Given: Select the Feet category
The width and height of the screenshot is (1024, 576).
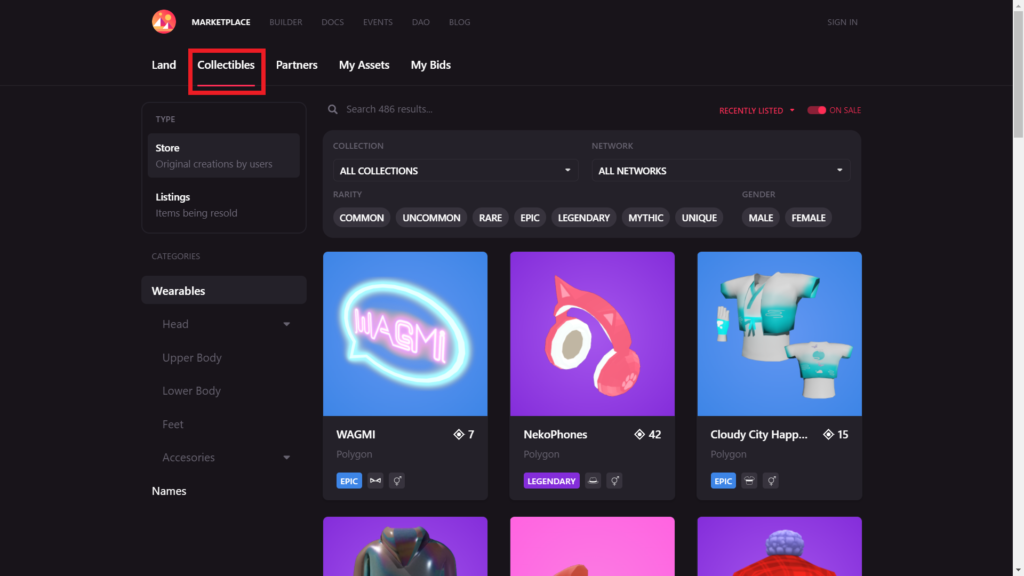Looking at the screenshot, I should [x=172, y=424].
